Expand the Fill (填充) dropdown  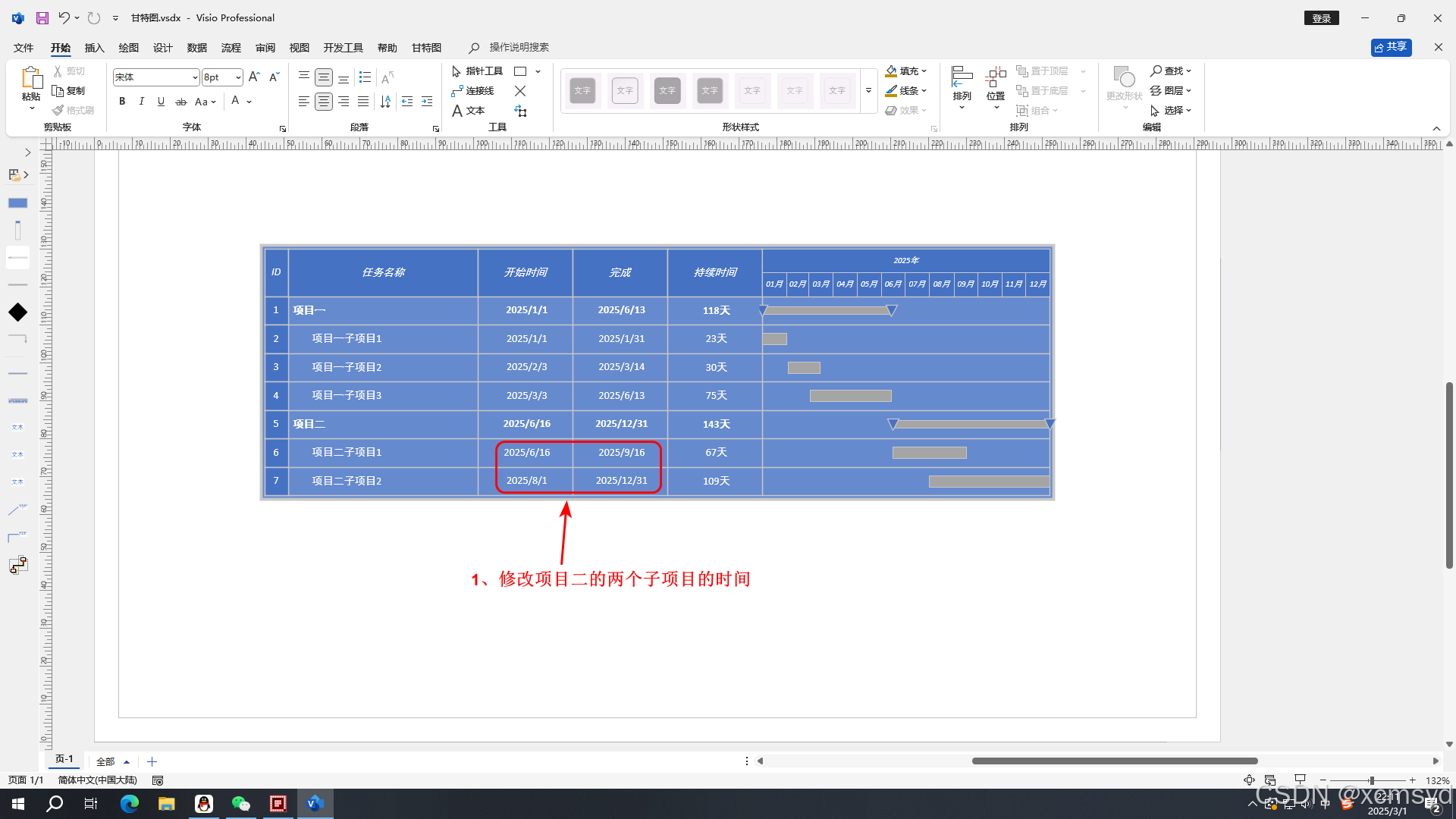(x=924, y=71)
